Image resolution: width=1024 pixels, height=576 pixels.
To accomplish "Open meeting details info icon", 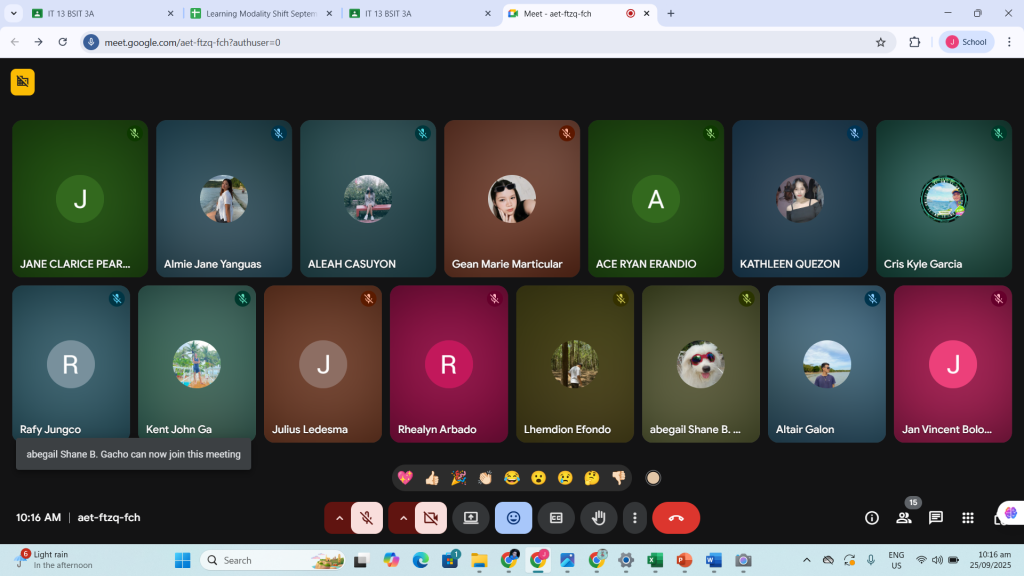I will tap(872, 518).
